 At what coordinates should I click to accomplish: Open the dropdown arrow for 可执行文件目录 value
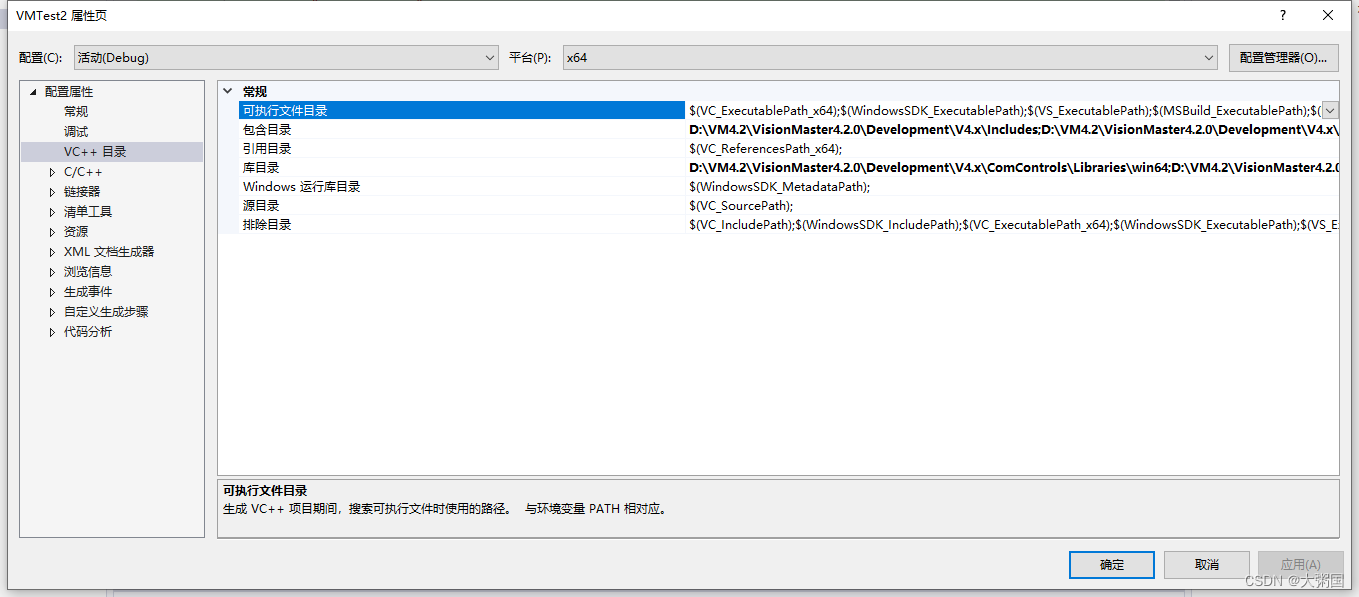click(1330, 111)
